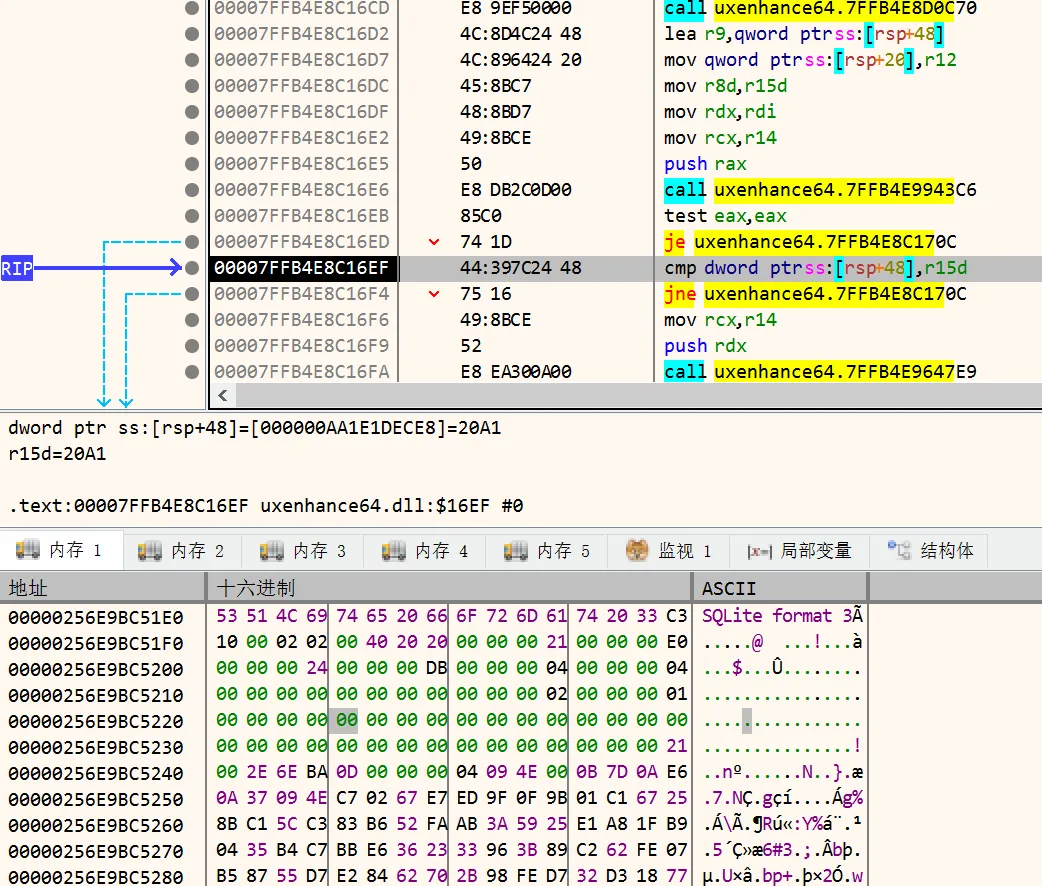Click disassembly address 00007FFB4E8C16E2

click(x=301, y=138)
